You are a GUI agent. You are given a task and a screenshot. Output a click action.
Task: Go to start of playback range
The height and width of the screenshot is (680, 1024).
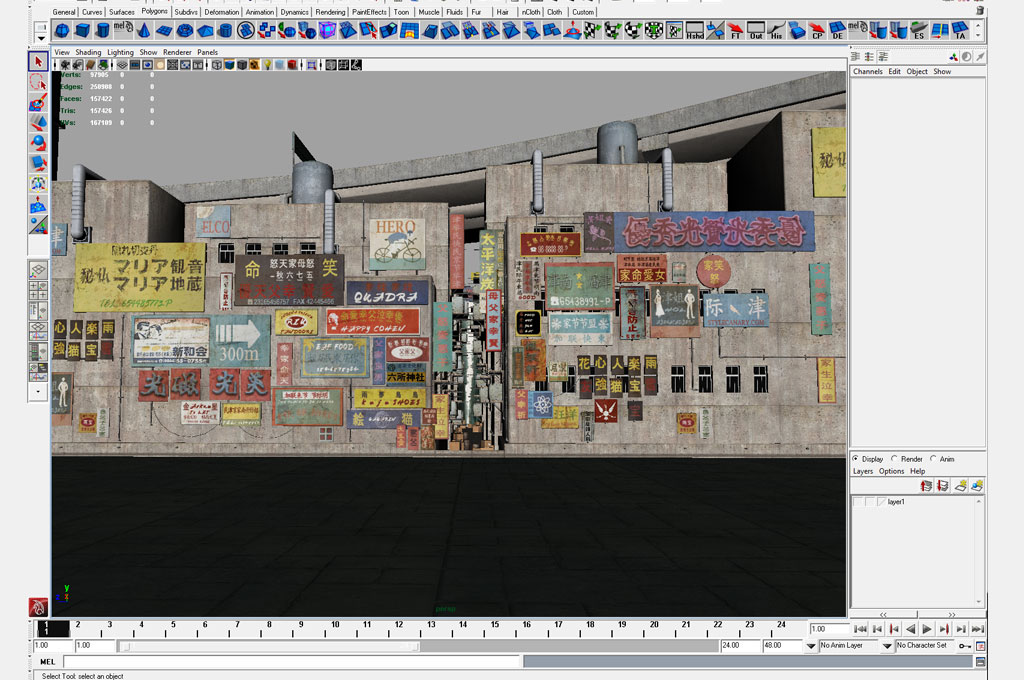860,629
